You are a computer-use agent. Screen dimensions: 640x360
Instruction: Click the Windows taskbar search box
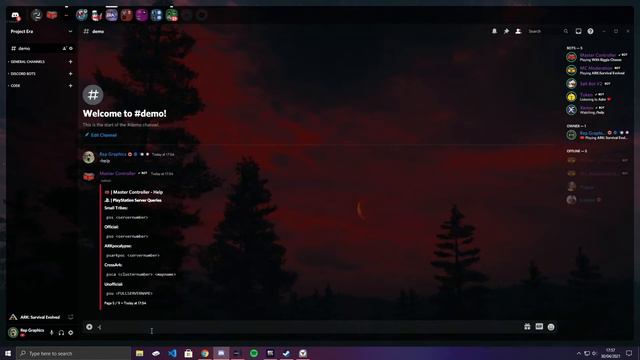coord(73,353)
